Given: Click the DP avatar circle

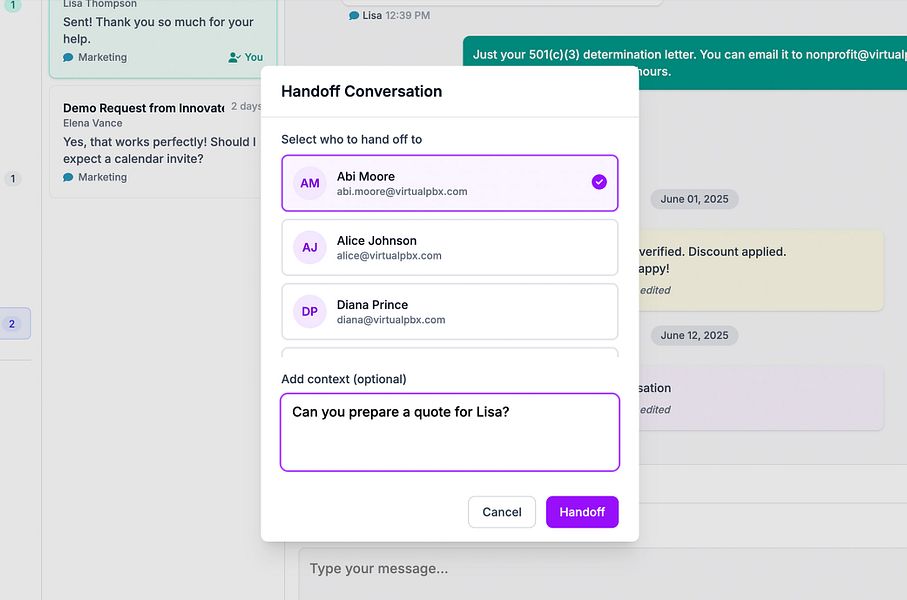Looking at the screenshot, I should pos(310,311).
